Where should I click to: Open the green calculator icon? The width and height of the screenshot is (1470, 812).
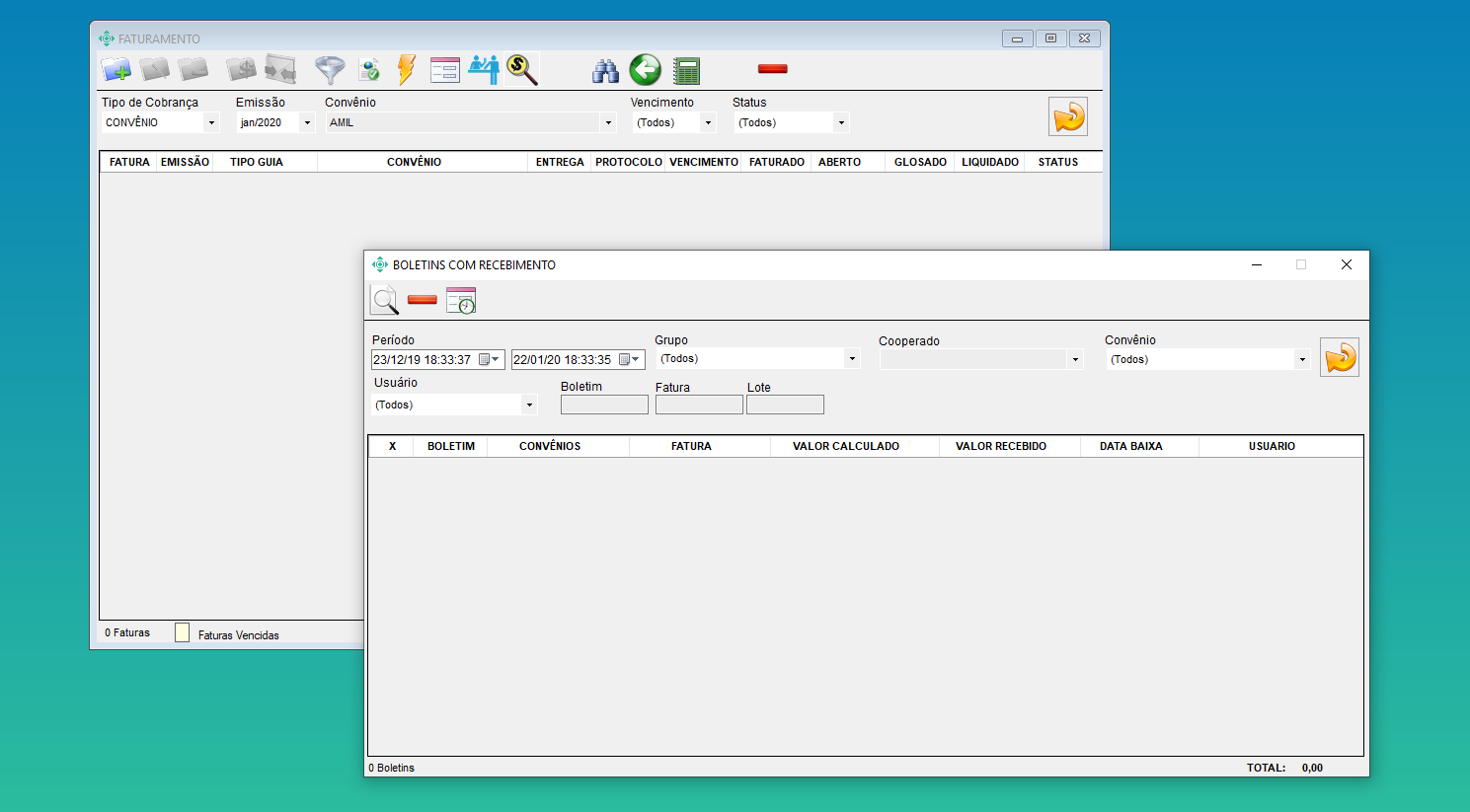(x=686, y=71)
